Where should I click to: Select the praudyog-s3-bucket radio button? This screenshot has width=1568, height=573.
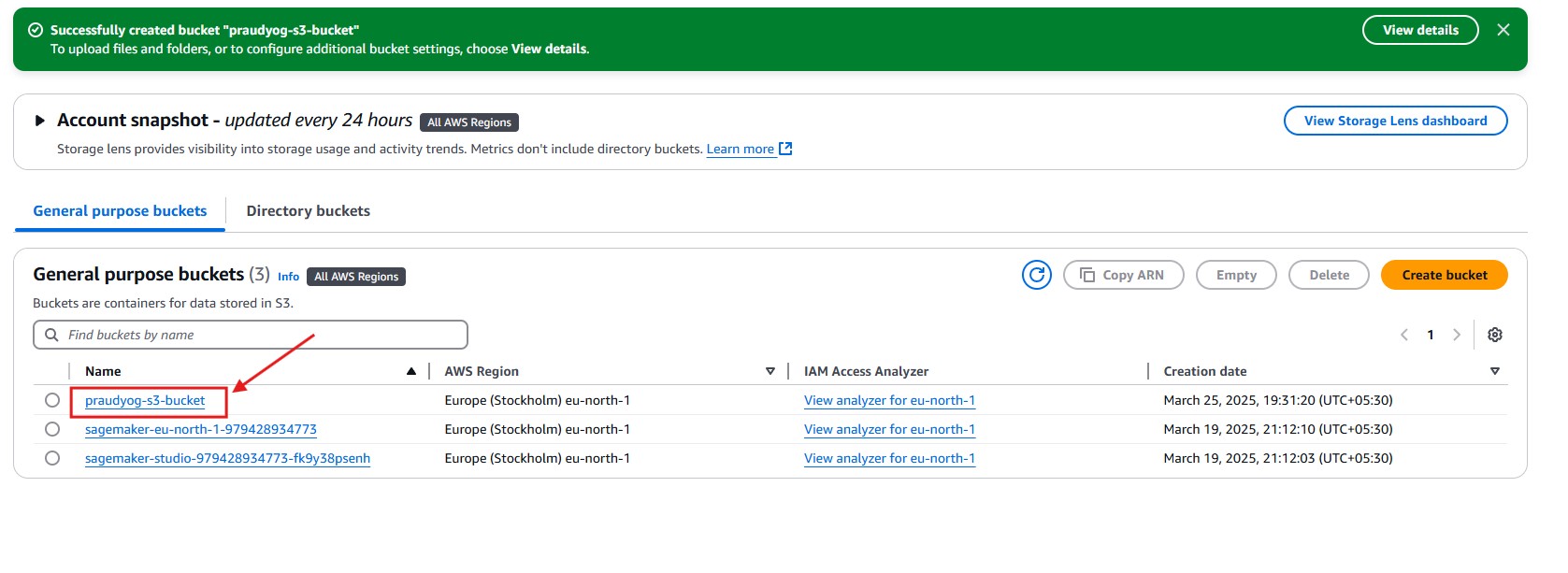pyautogui.click(x=52, y=400)
